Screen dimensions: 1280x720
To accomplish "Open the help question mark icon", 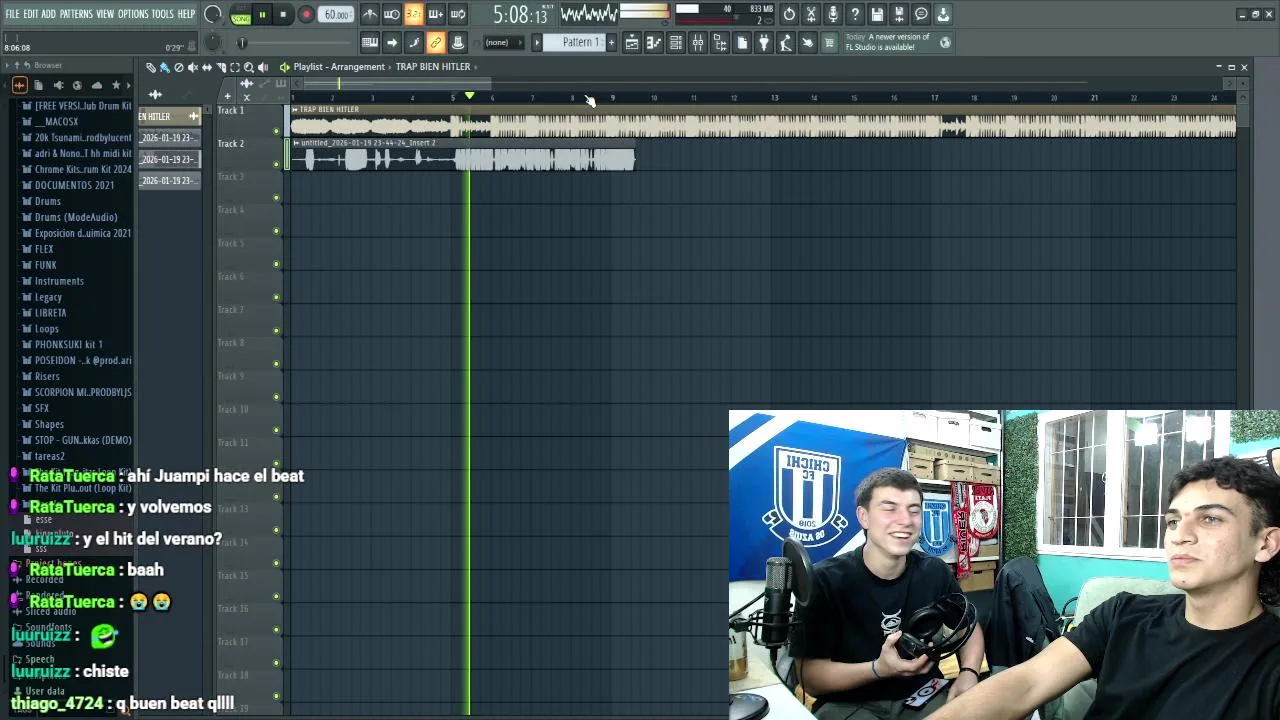I will [855, 14].
